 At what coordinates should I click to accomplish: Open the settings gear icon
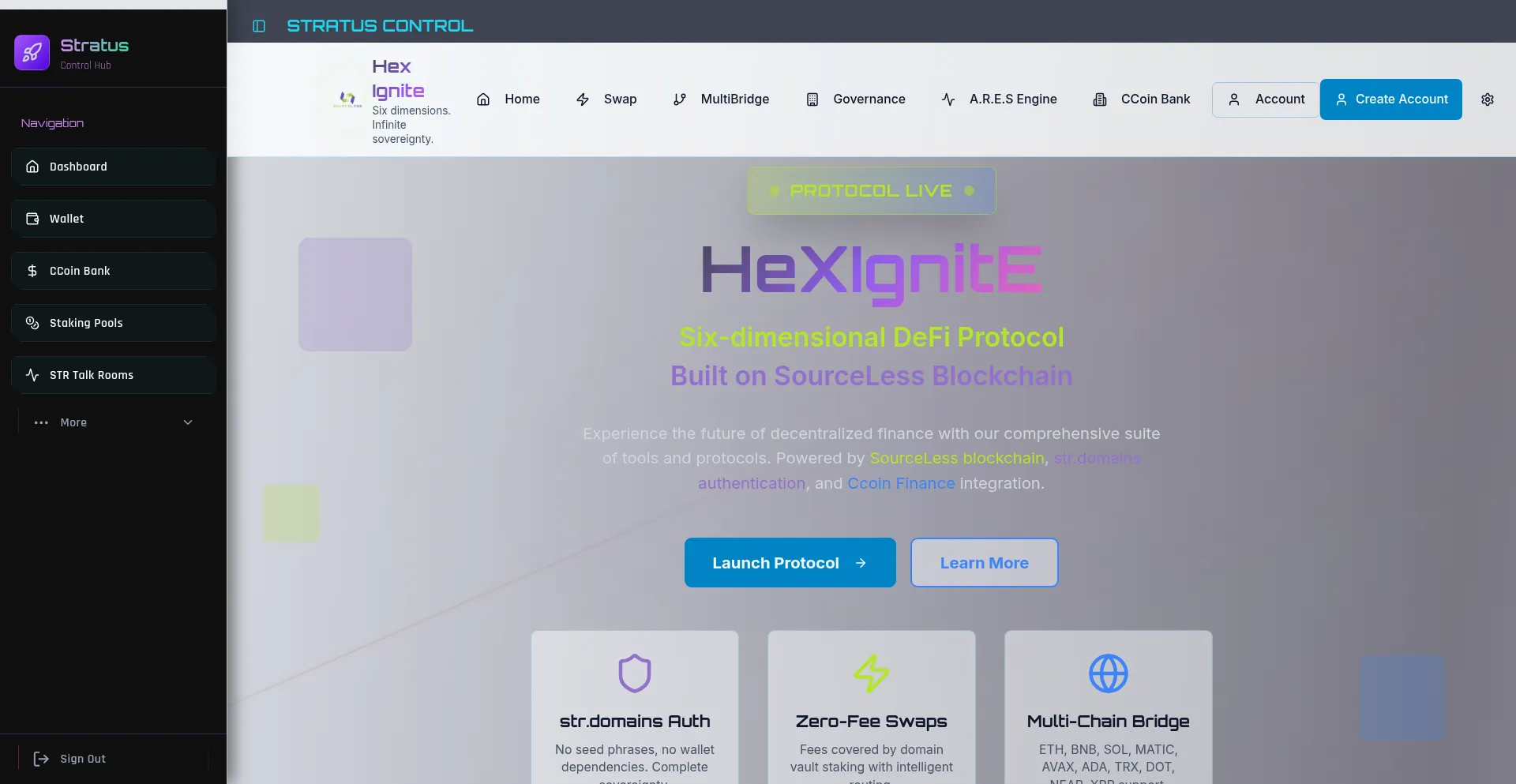coord(1488,99)
